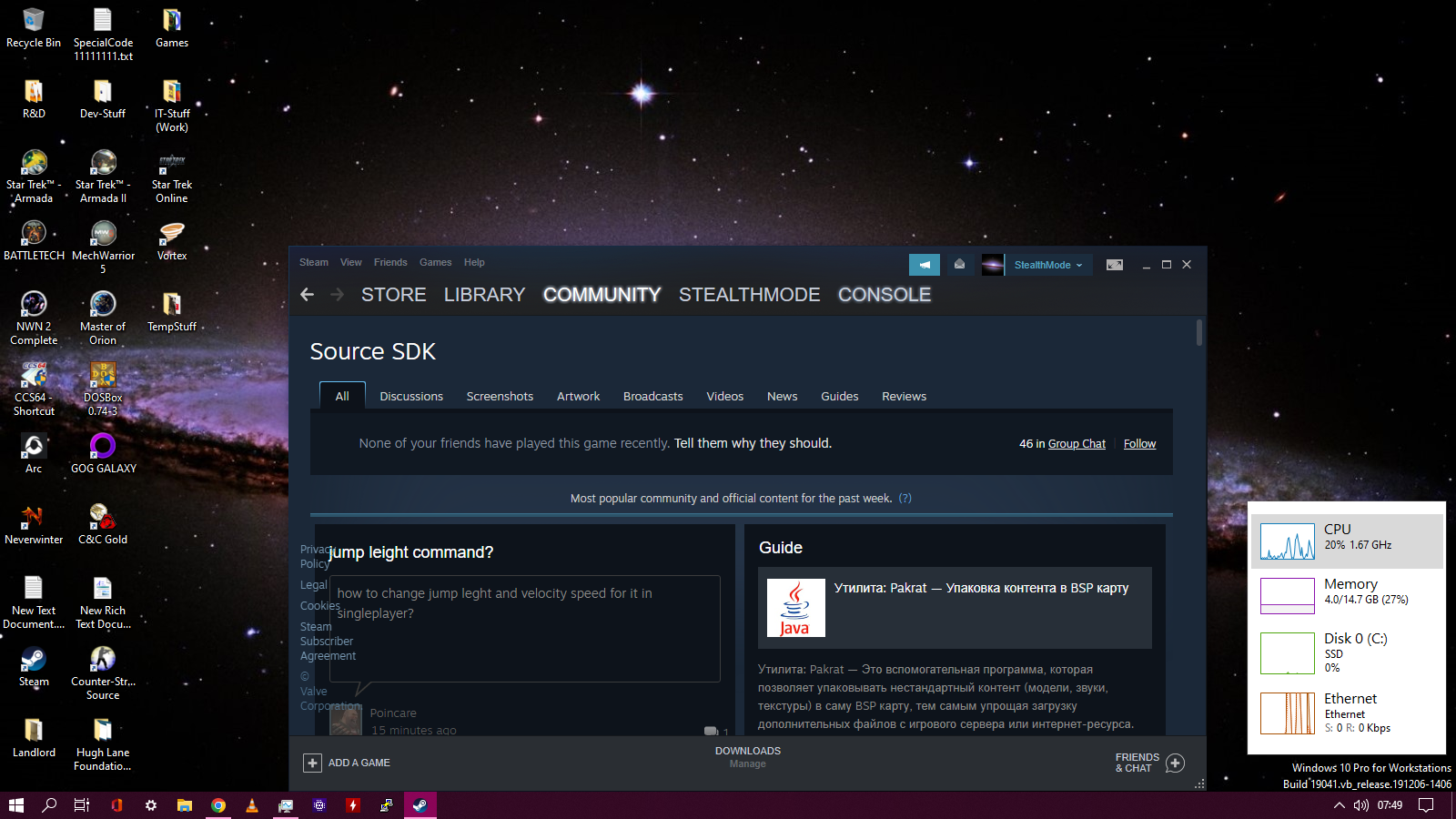Switch to the Videos tab
1456x819 pixels.
pos(724,396)
